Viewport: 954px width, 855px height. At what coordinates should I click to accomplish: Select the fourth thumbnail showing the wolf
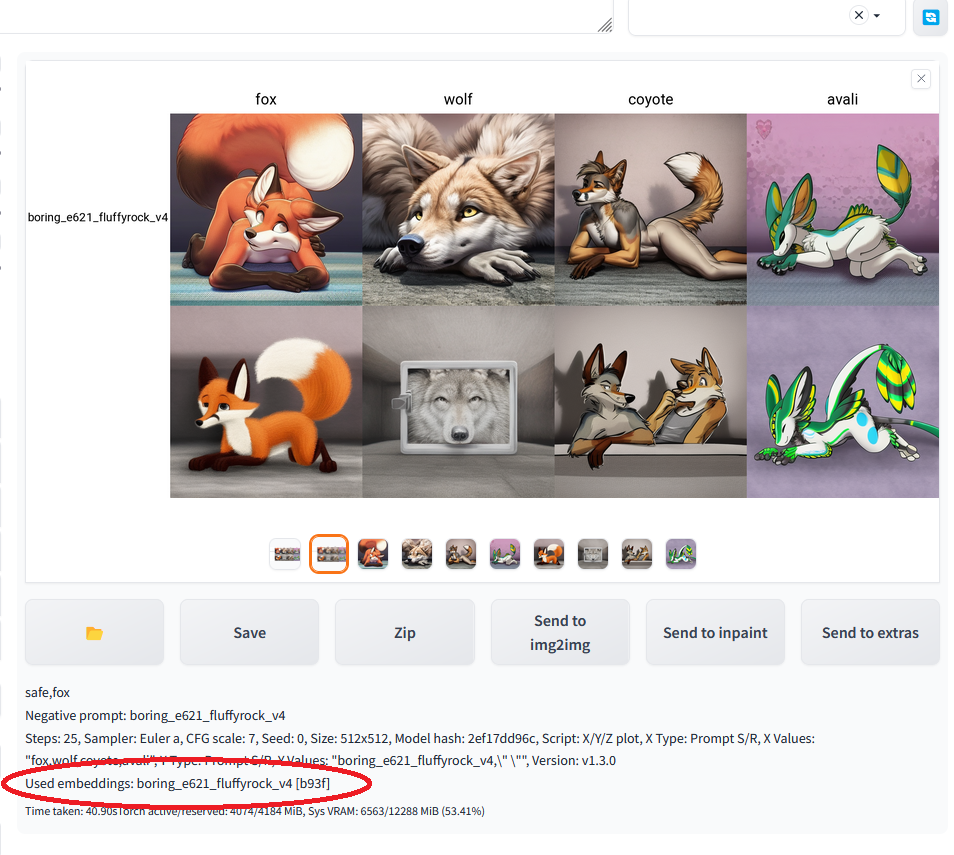(417, 553)
